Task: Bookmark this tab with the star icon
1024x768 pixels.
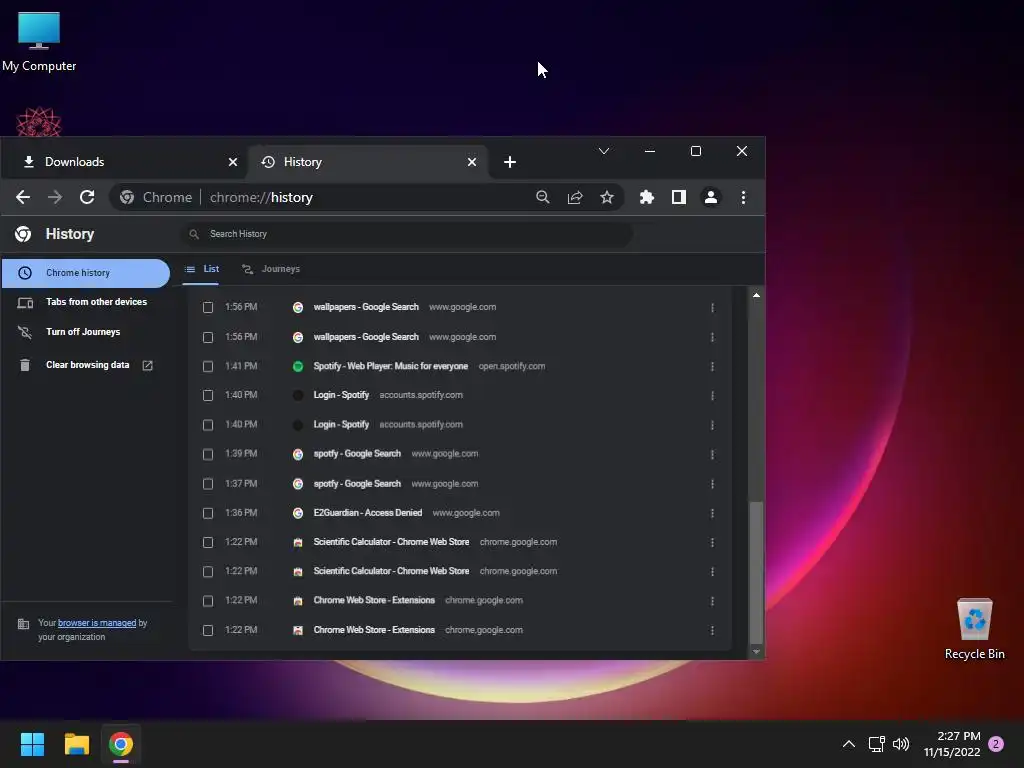Action: pos(607,197)
